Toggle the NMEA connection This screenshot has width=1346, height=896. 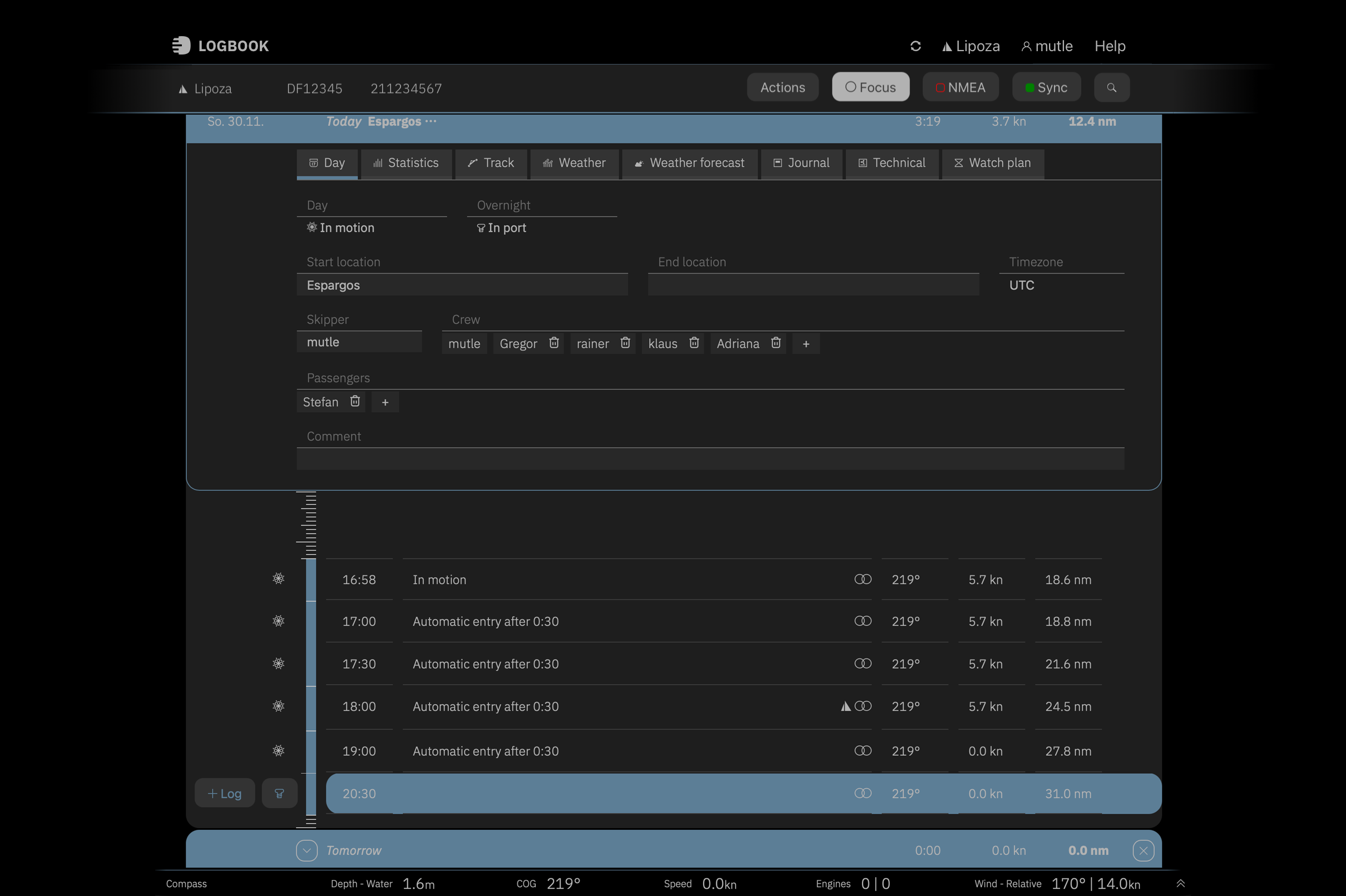click(961, 87)
